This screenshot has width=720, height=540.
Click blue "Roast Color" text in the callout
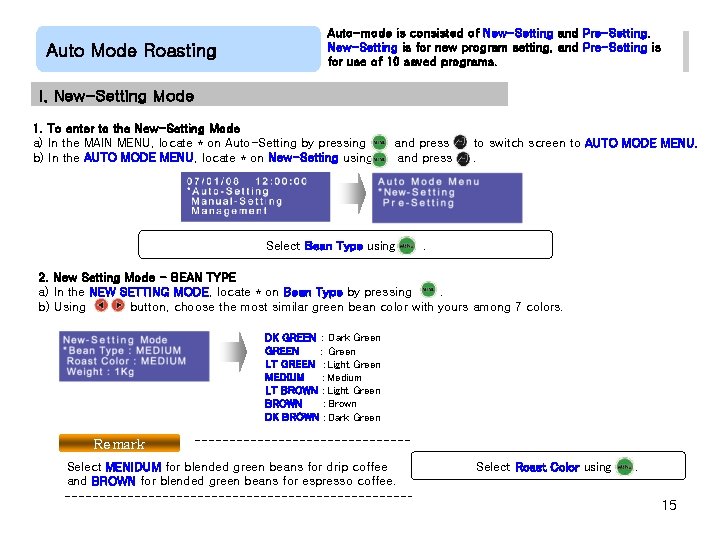click(x=547, y=467)
